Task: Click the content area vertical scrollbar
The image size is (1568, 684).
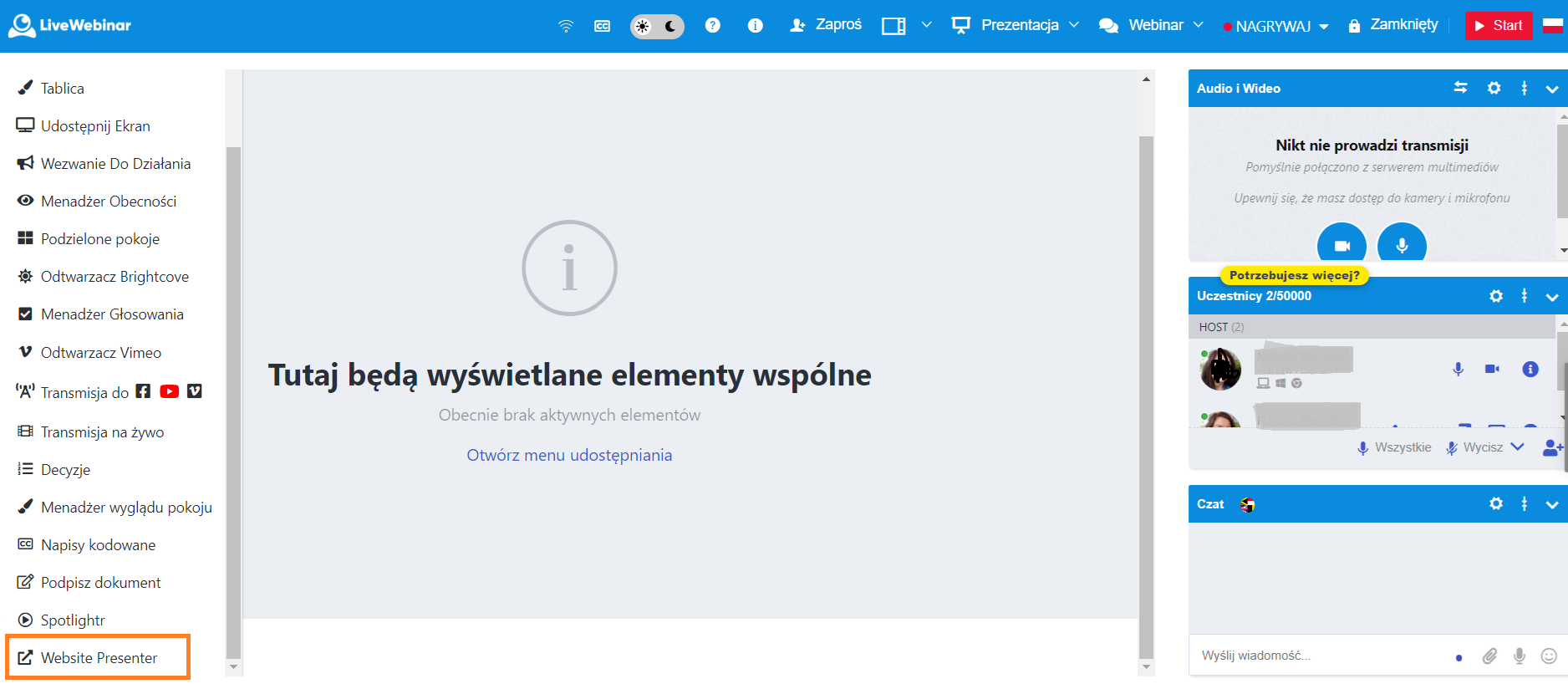Action: [x=1146, y=393]
